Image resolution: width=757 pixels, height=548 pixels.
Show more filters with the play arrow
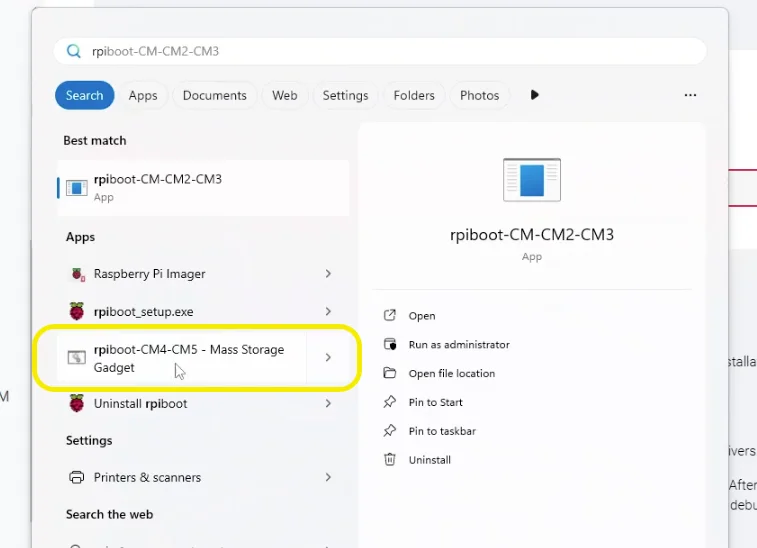pos(535,95)
